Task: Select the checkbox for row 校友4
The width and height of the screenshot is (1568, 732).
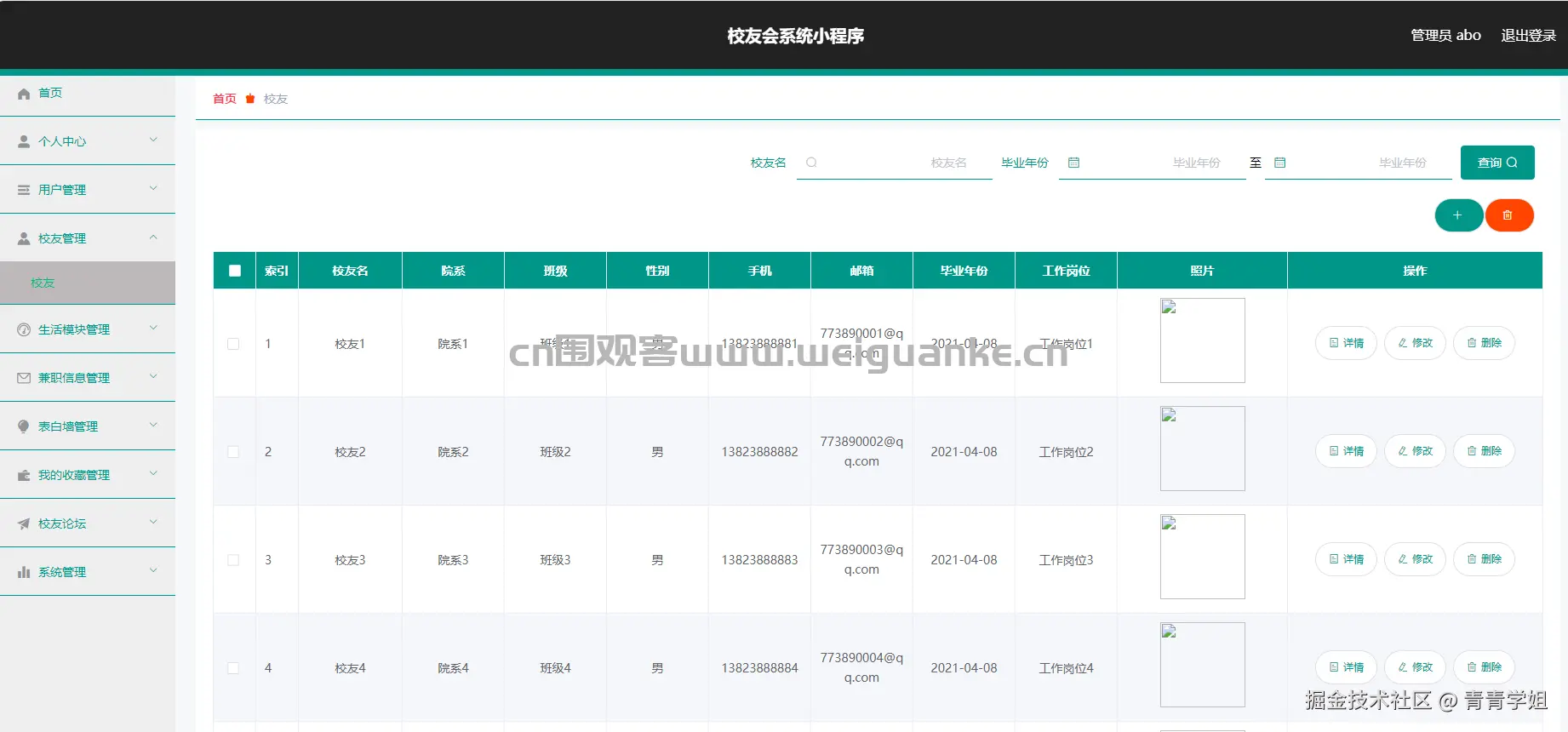Action: (233, 668)
